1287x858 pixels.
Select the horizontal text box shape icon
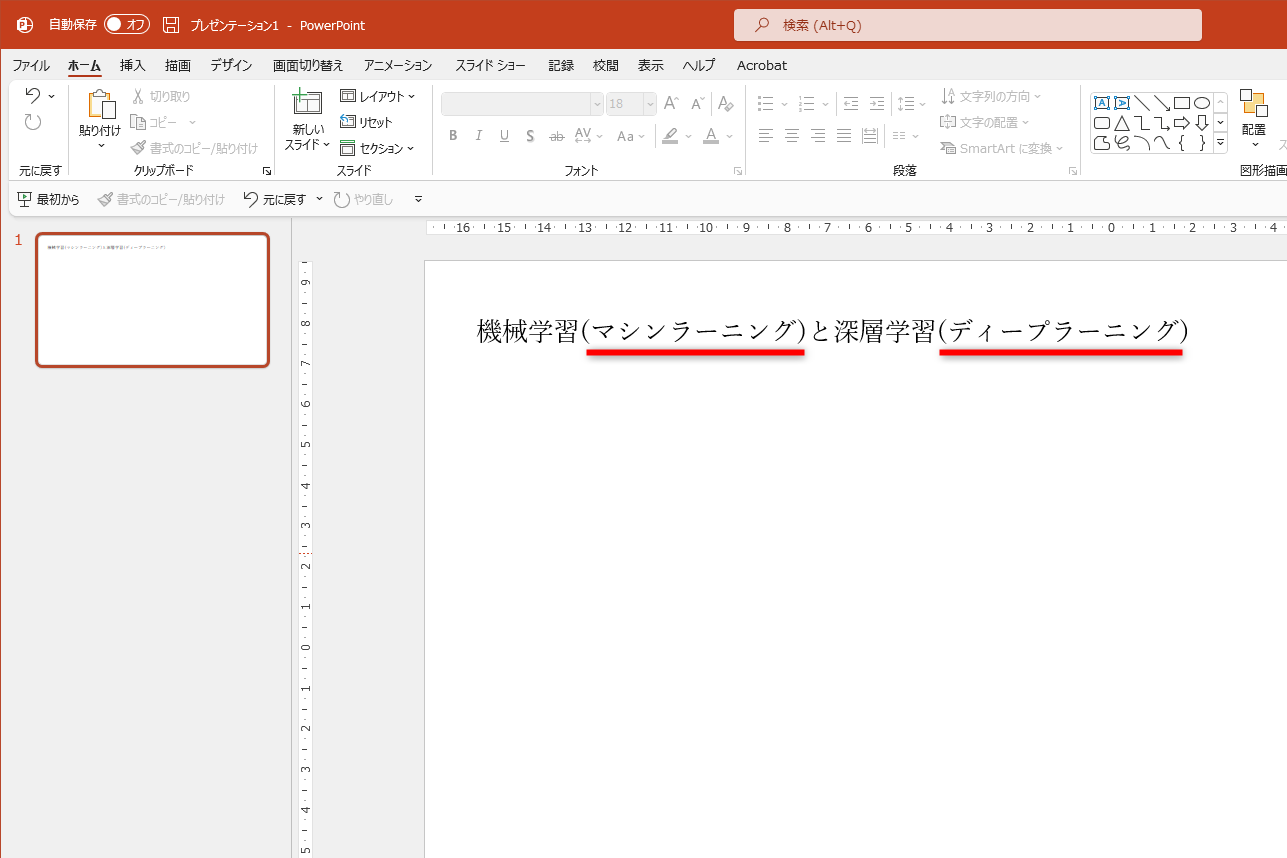(x=1103, y=101)
